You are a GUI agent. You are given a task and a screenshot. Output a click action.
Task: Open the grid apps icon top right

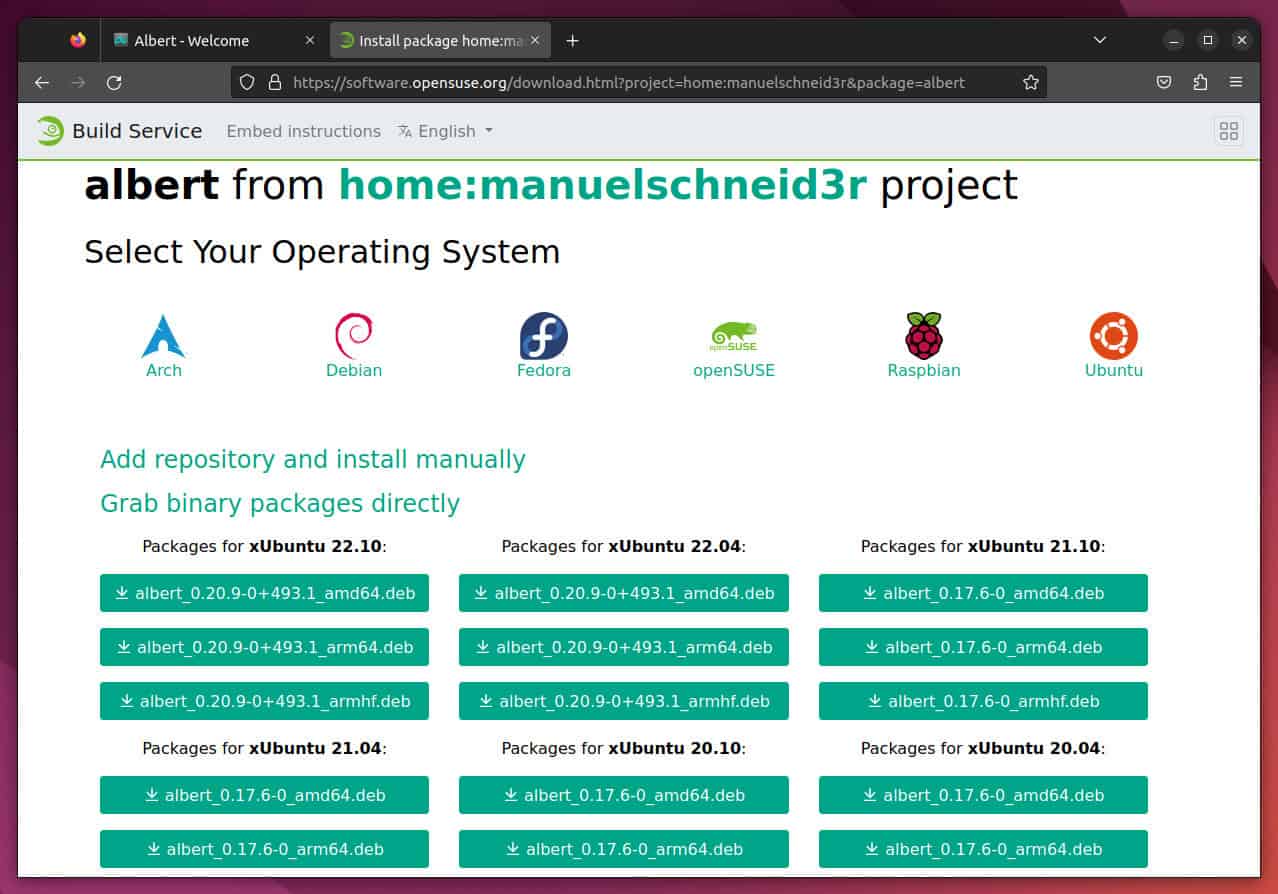1228,131
